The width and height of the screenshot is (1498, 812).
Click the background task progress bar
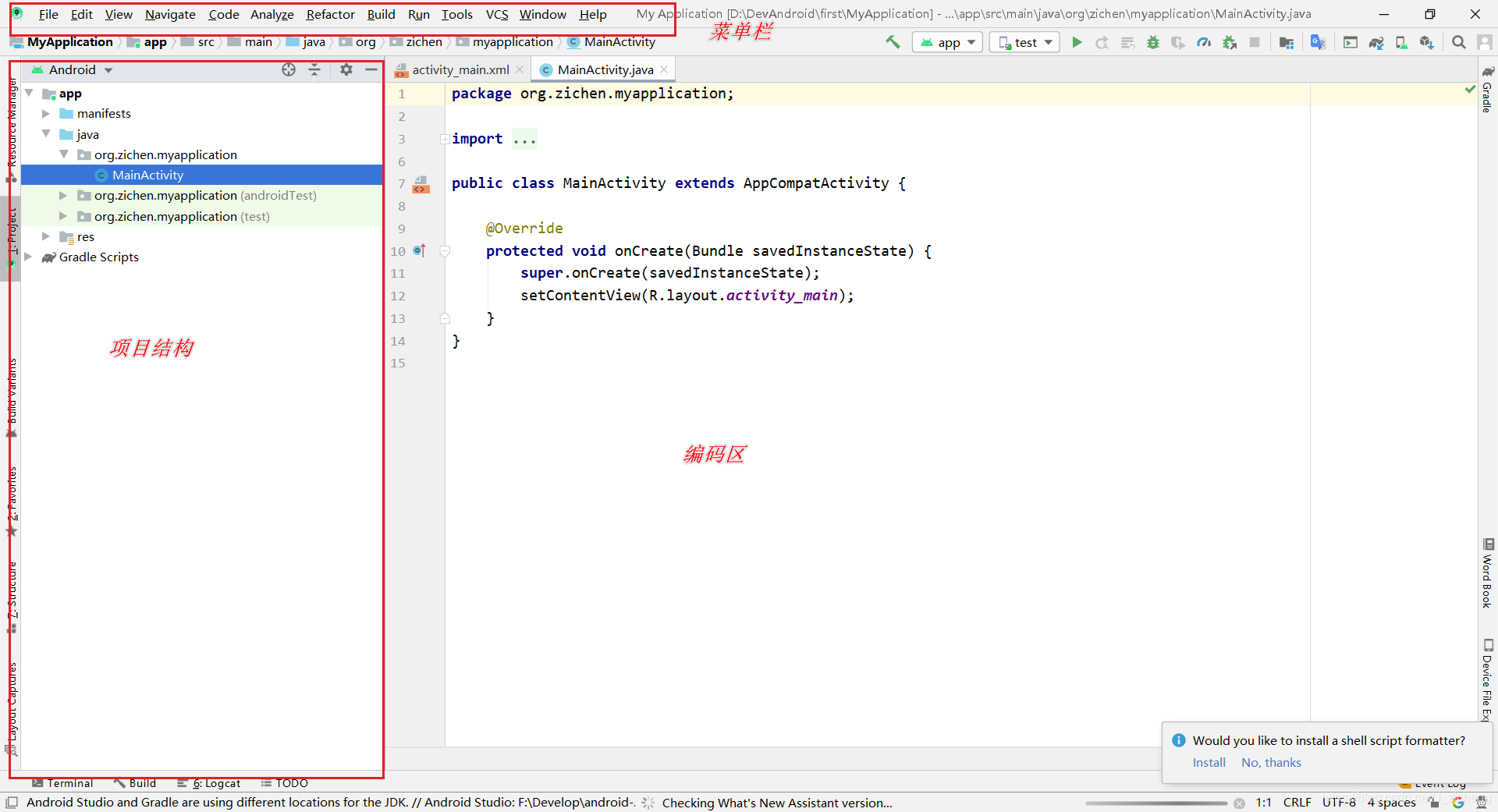pos(1155,803)
